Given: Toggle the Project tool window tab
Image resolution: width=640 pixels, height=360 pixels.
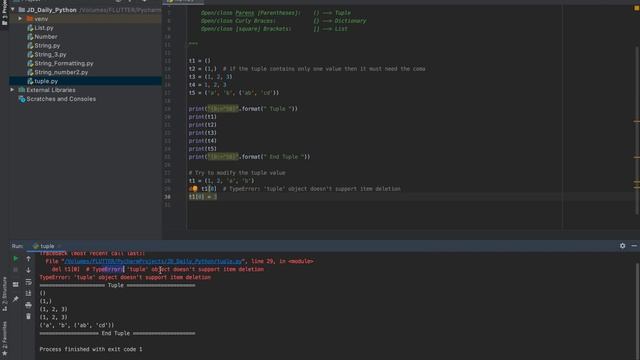Looking at the screenshot, I should point(4,14).
